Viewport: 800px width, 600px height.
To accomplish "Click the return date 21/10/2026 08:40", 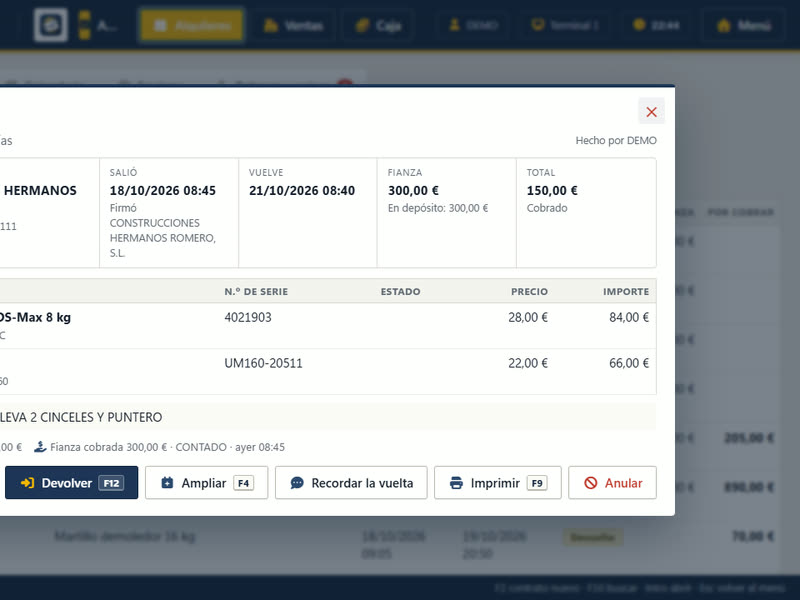I will pyautogui.click(x=302, y=191).
